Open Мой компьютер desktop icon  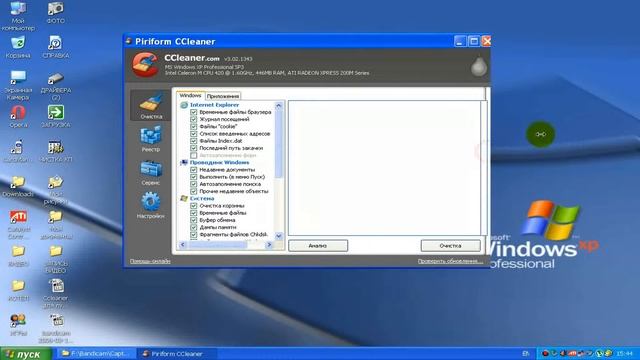pyautogui.click(x=18, y=16)
